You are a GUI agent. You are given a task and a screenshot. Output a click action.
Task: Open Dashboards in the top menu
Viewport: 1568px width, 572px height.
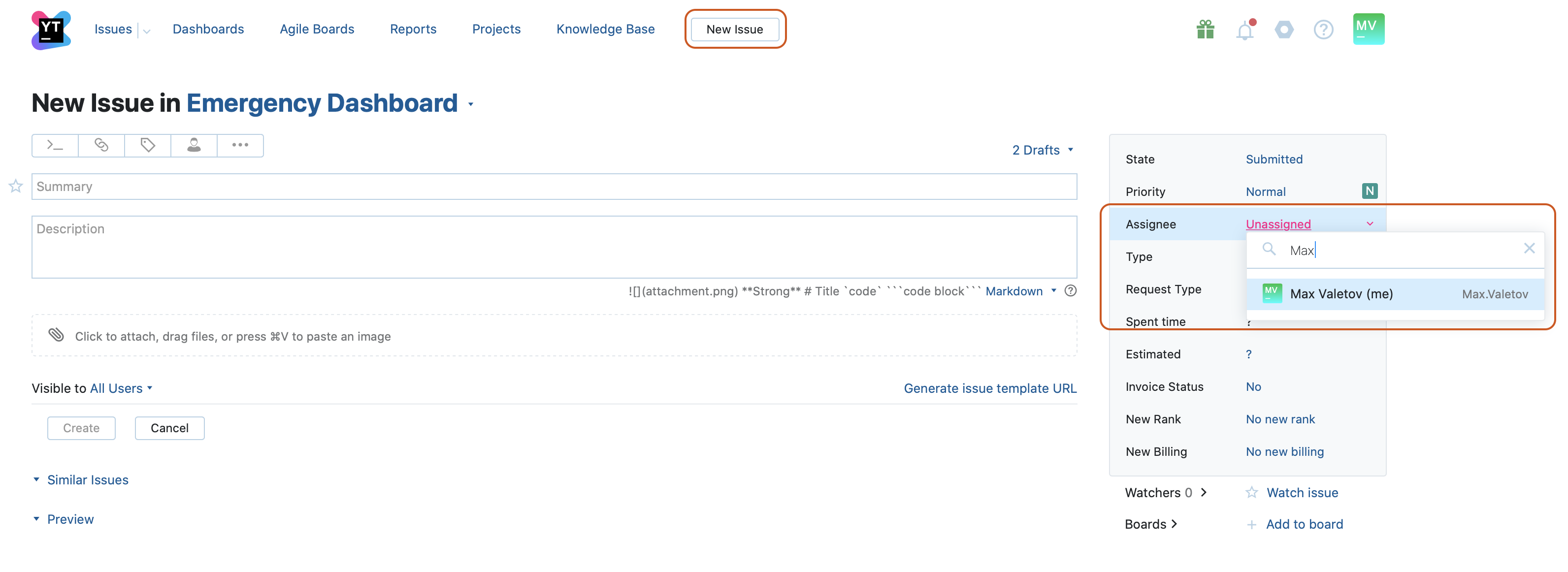pos(208,29)
